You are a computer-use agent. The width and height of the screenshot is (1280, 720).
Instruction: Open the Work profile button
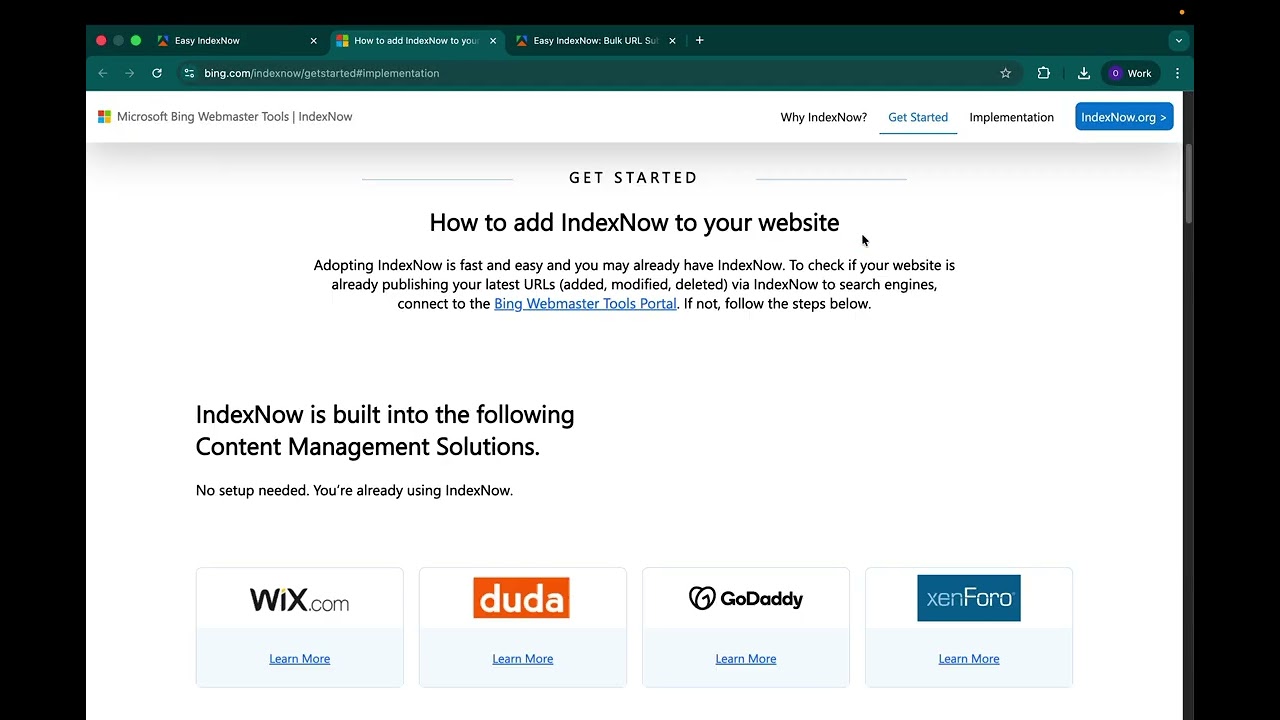pyautogui.click(x=1131, y=73)
